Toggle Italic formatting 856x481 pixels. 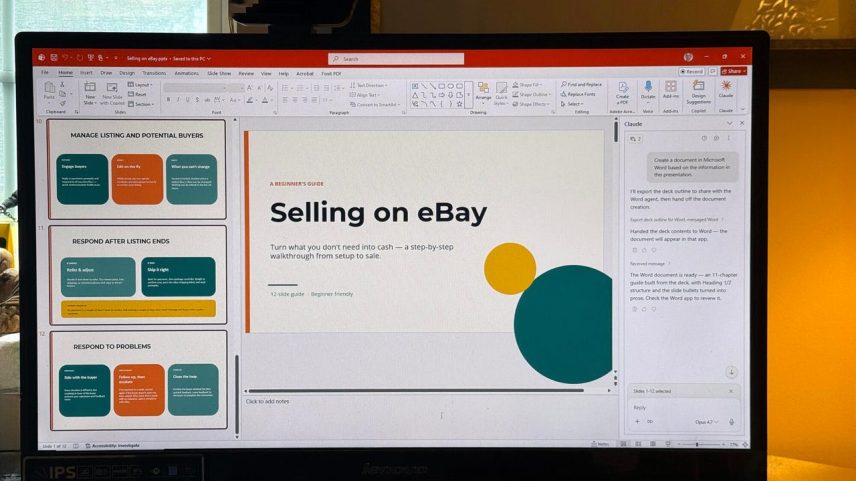178,99
